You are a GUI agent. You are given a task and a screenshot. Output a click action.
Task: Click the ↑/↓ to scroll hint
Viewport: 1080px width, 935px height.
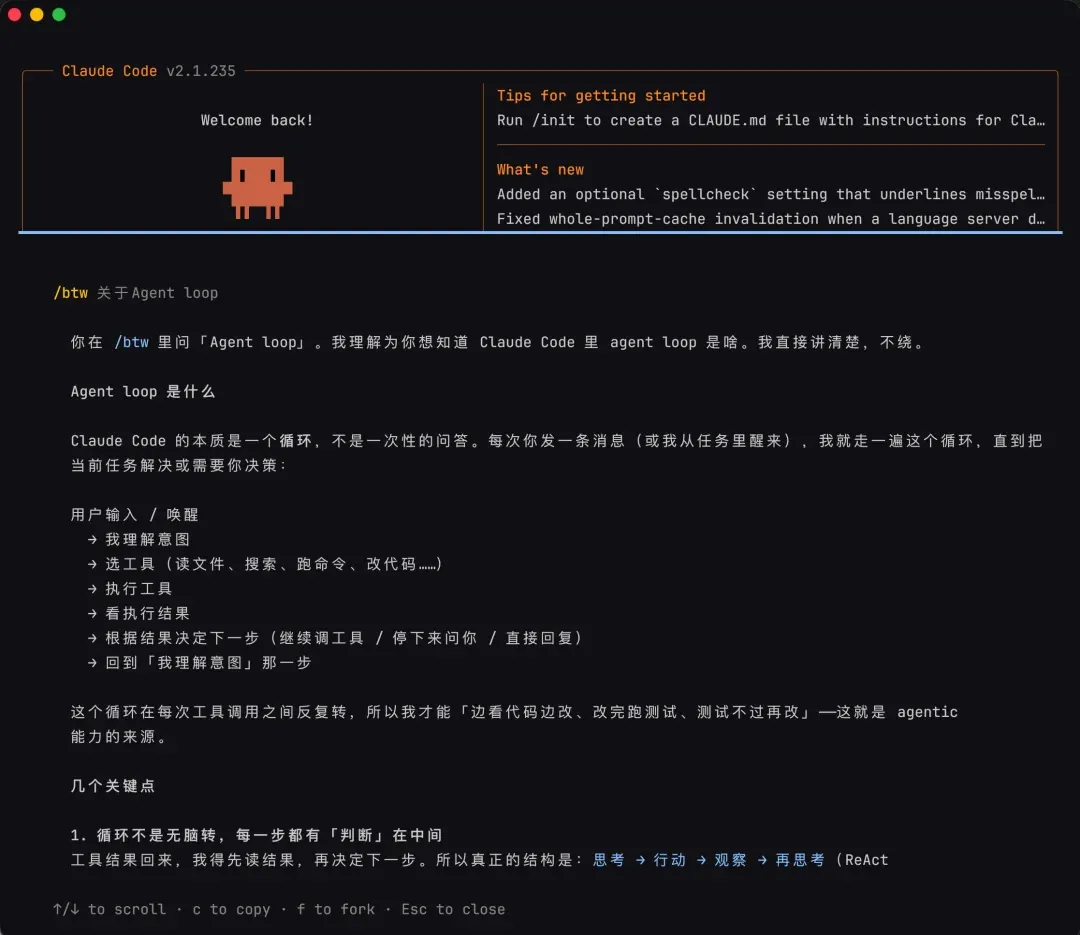click(110, 910)
